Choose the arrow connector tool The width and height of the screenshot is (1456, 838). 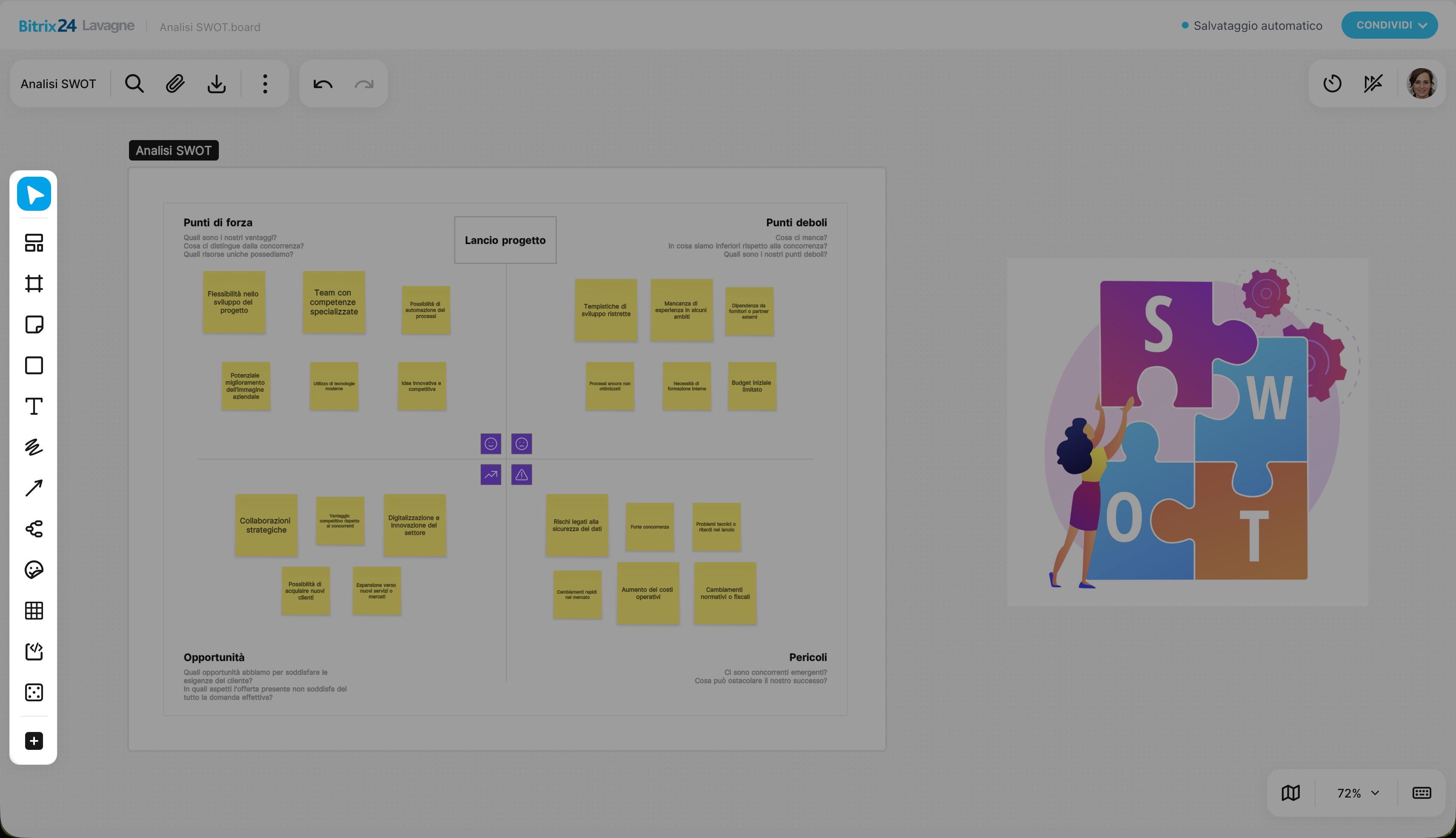pyautogui.click(x=34, y=488)
